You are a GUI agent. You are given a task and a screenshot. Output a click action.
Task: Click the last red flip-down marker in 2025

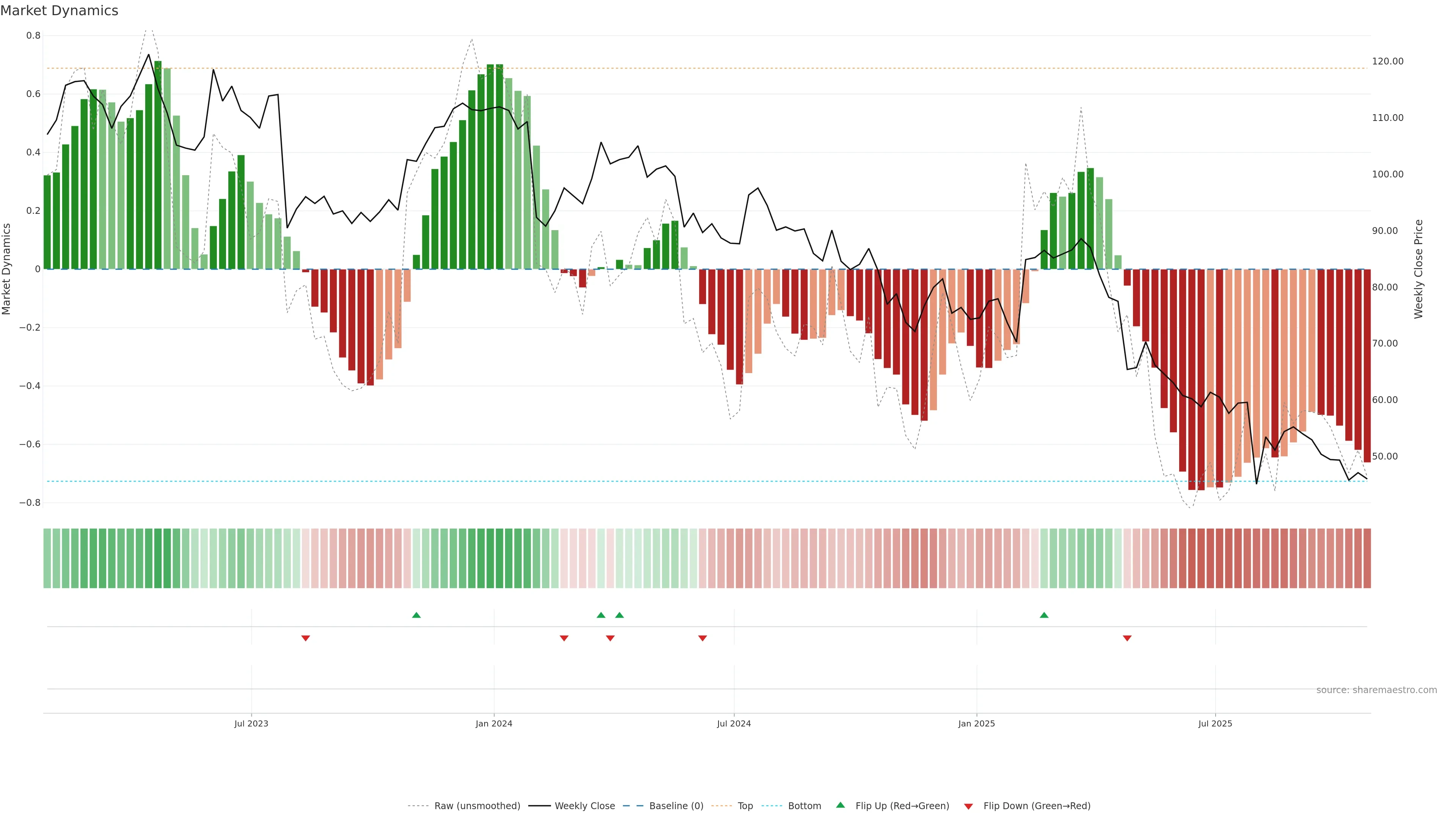(1127, 638)
